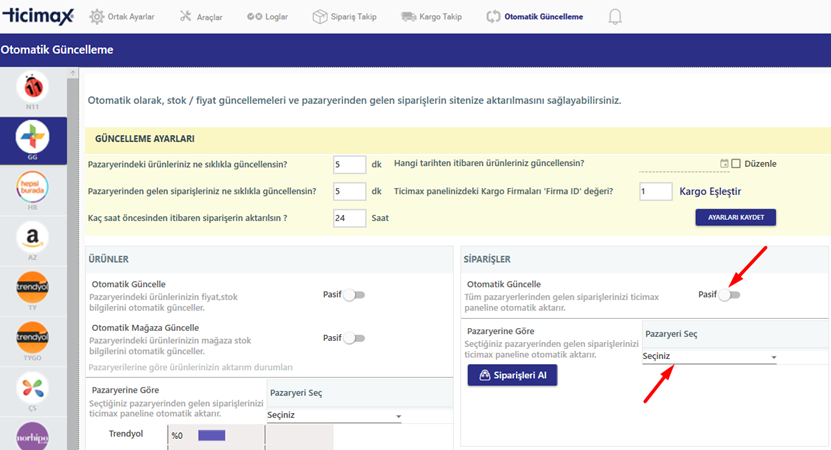831x450 pixels.
Task: Click the Ayarları Kaydet button
Action: click(736, 217)
